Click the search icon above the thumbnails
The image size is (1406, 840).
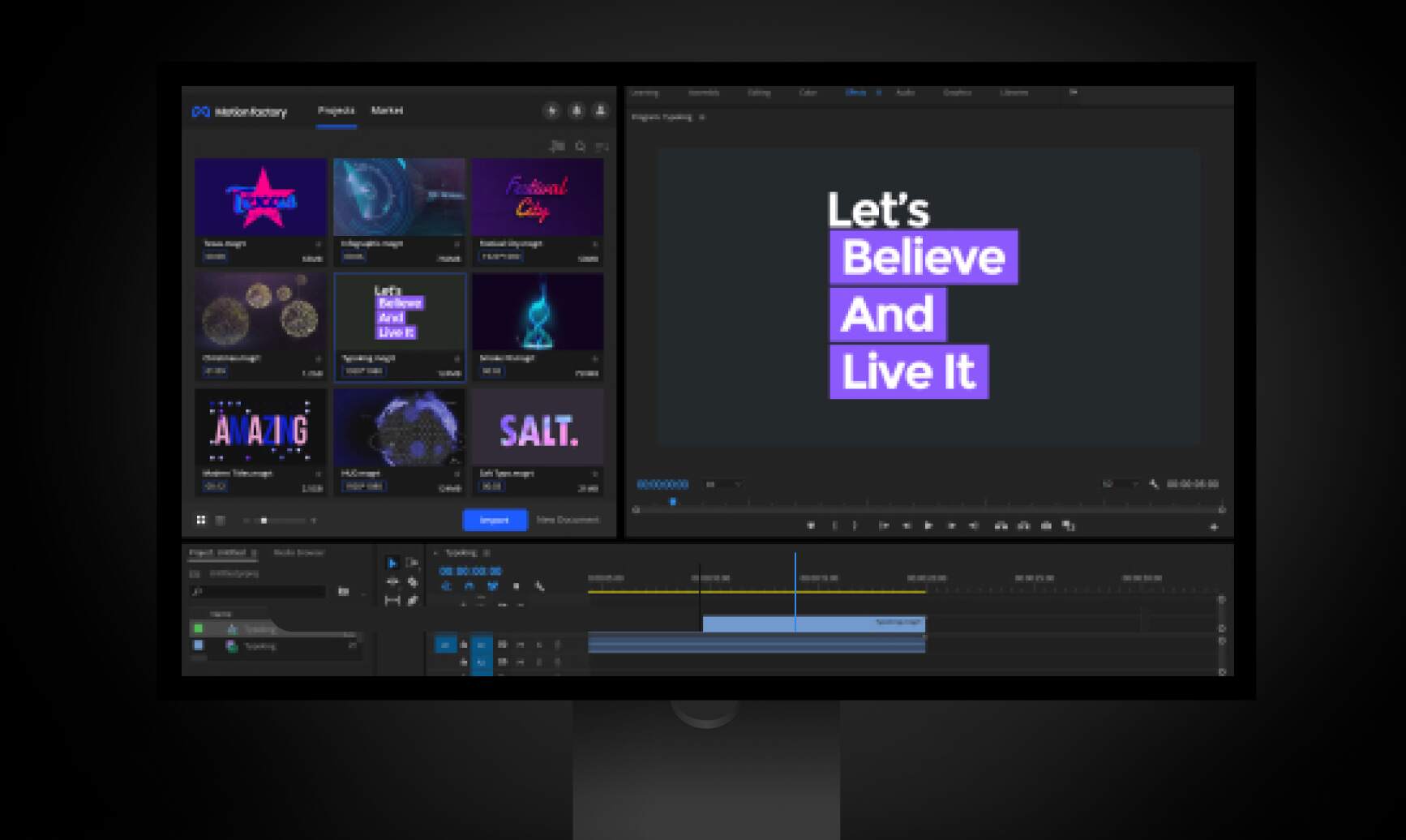(580, 147)
